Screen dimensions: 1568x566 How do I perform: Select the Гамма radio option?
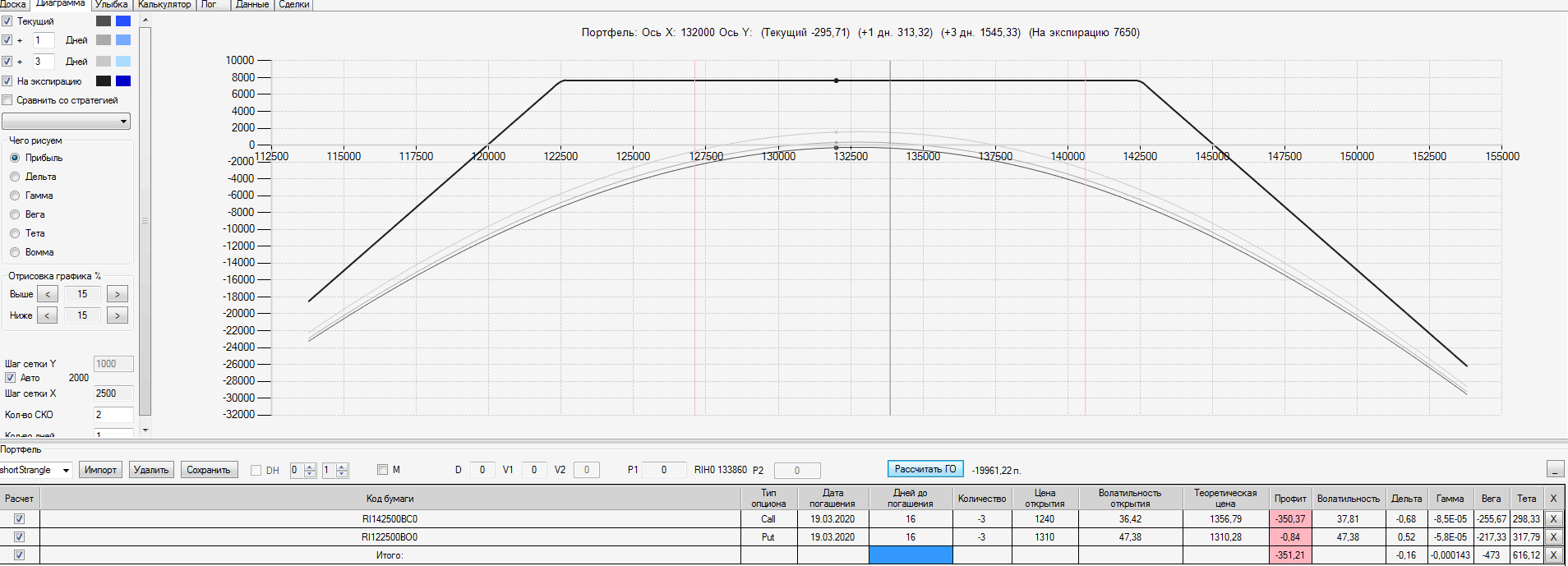15,196
